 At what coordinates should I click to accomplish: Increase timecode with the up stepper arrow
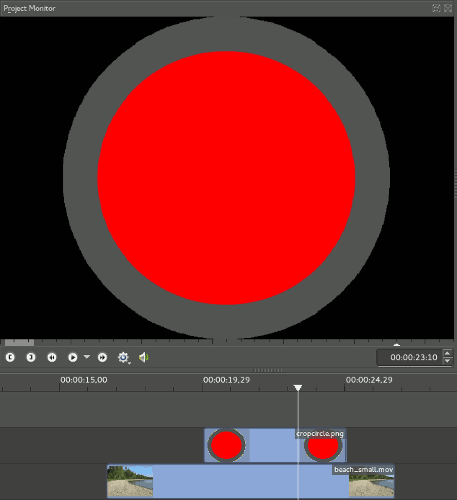click(x=448, y=353)
